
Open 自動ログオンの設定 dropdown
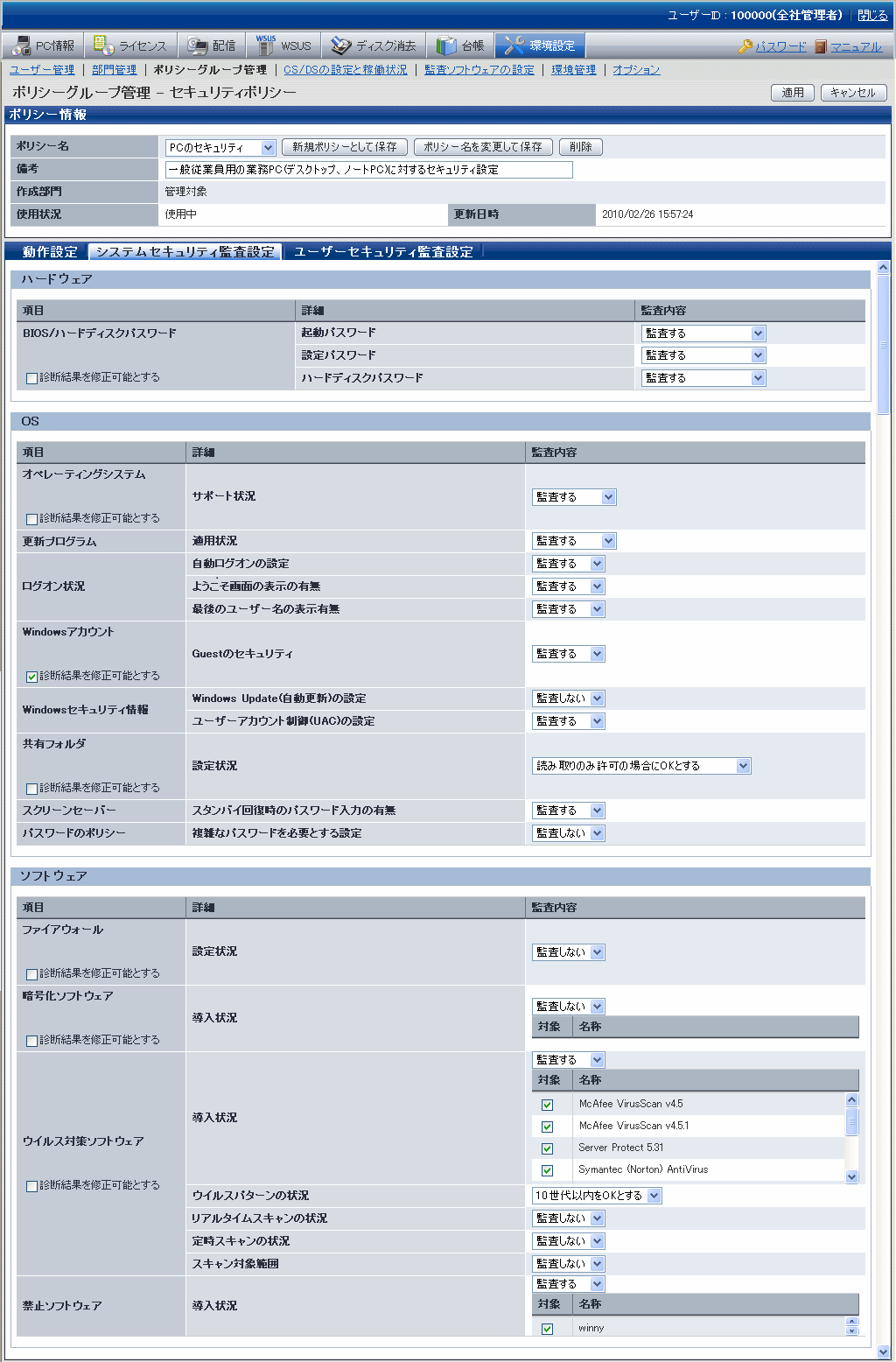click(569, 564)
